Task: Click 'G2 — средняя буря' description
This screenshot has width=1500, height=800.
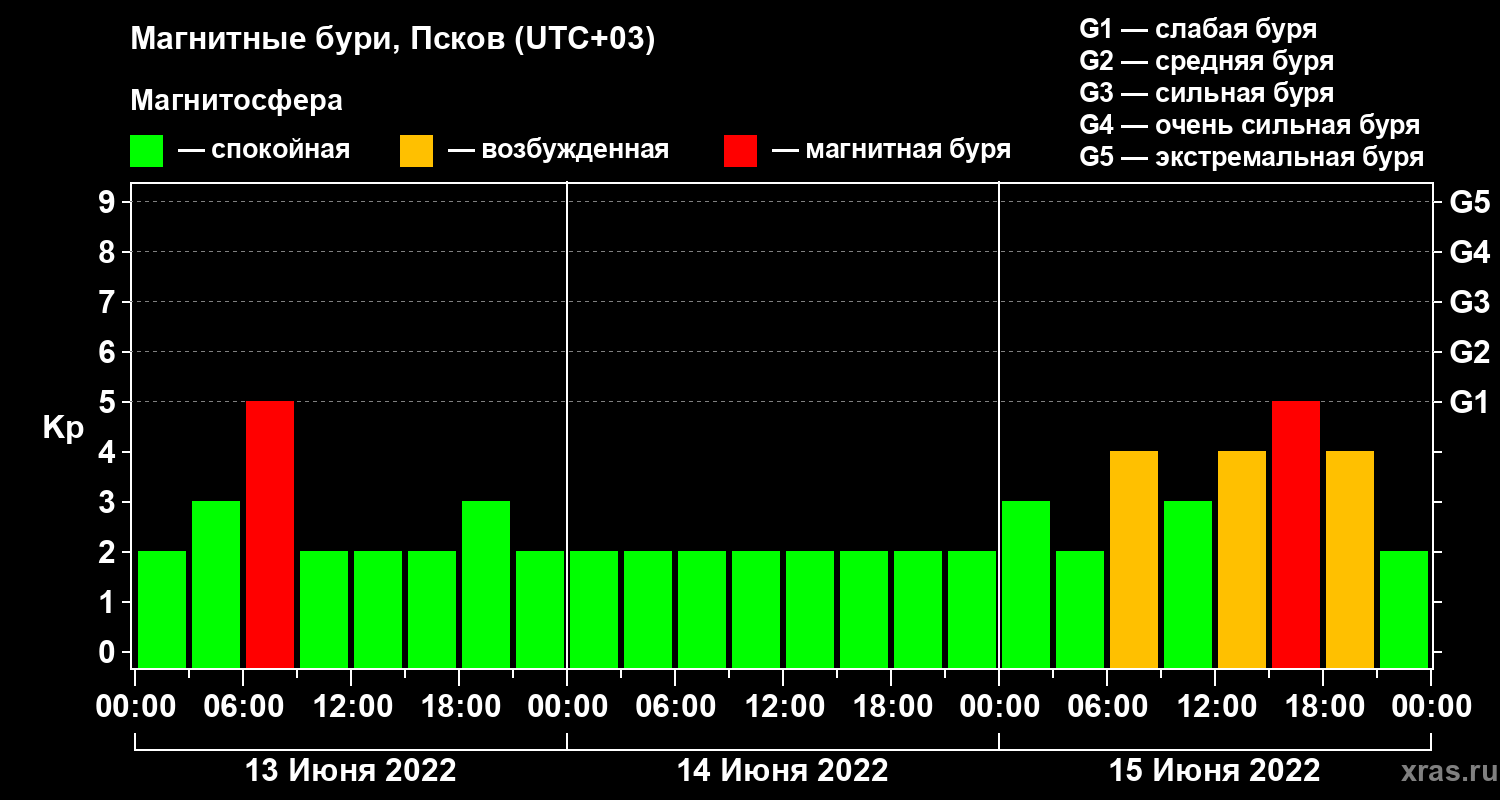Action: [1207, 61]
